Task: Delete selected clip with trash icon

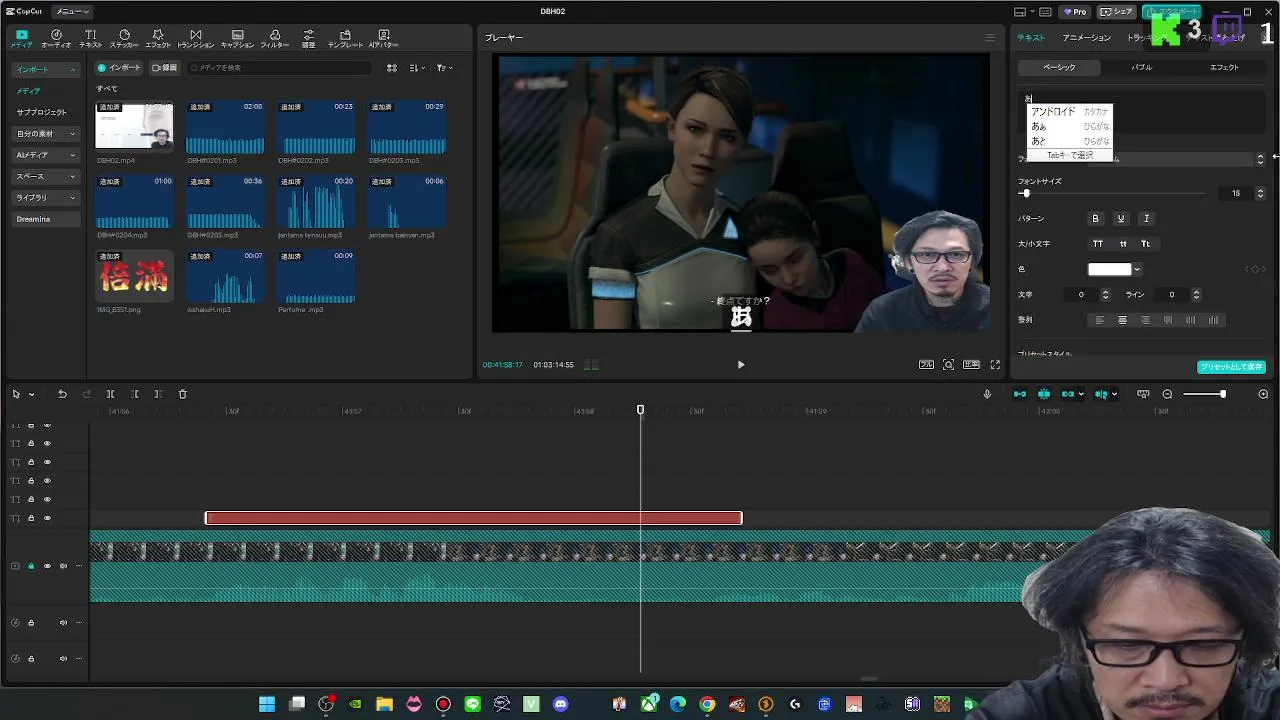Action: pyautogui.click(x=182, y=394)
